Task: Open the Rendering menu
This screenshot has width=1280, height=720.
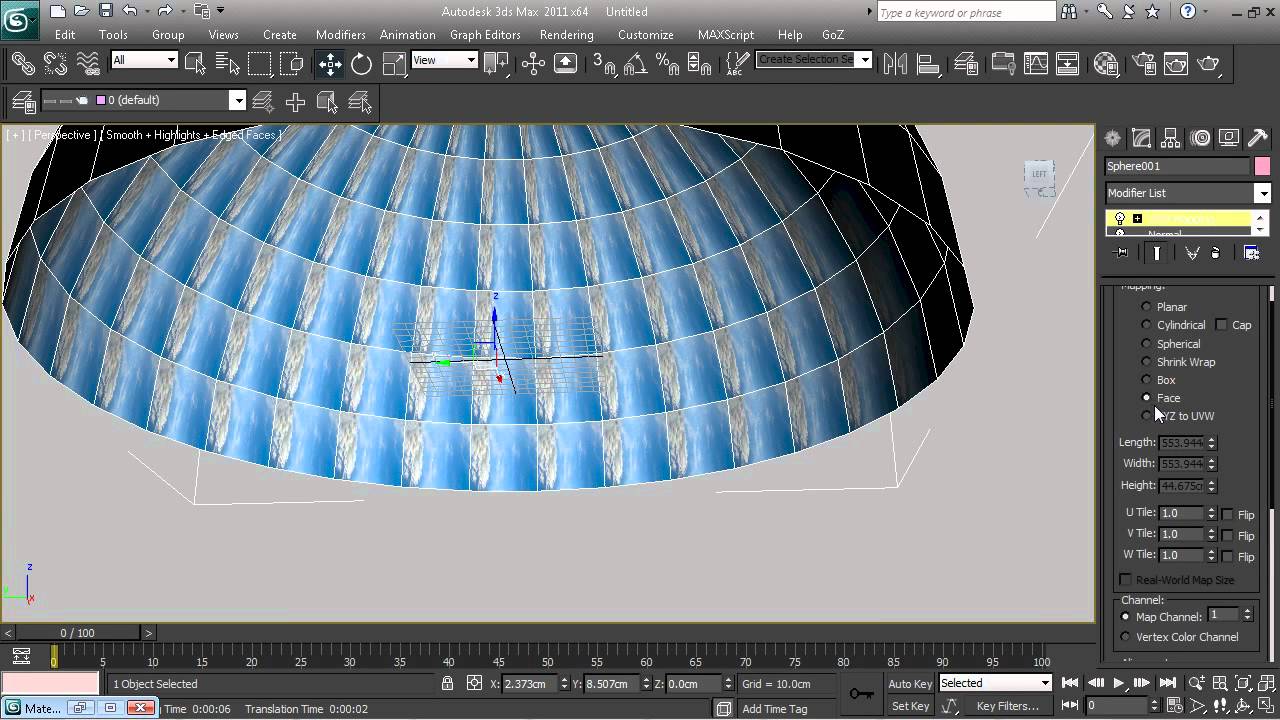Action: 566,34
